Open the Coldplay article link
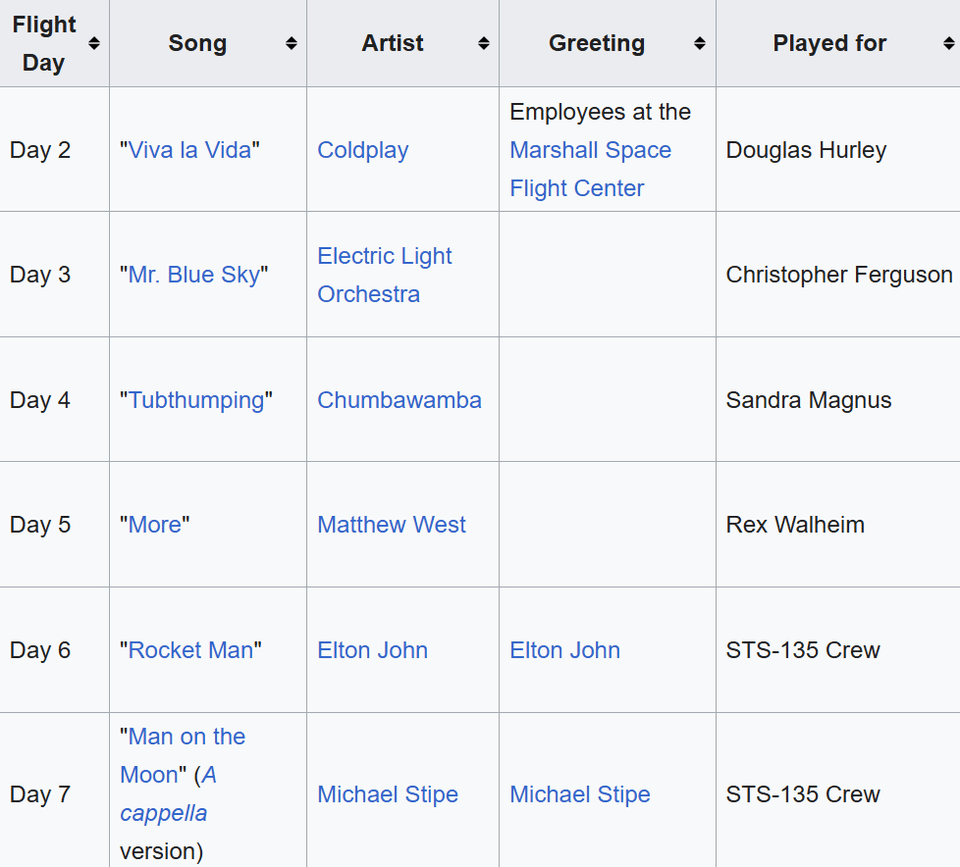The image size is (960, 867). click(363, 150)
